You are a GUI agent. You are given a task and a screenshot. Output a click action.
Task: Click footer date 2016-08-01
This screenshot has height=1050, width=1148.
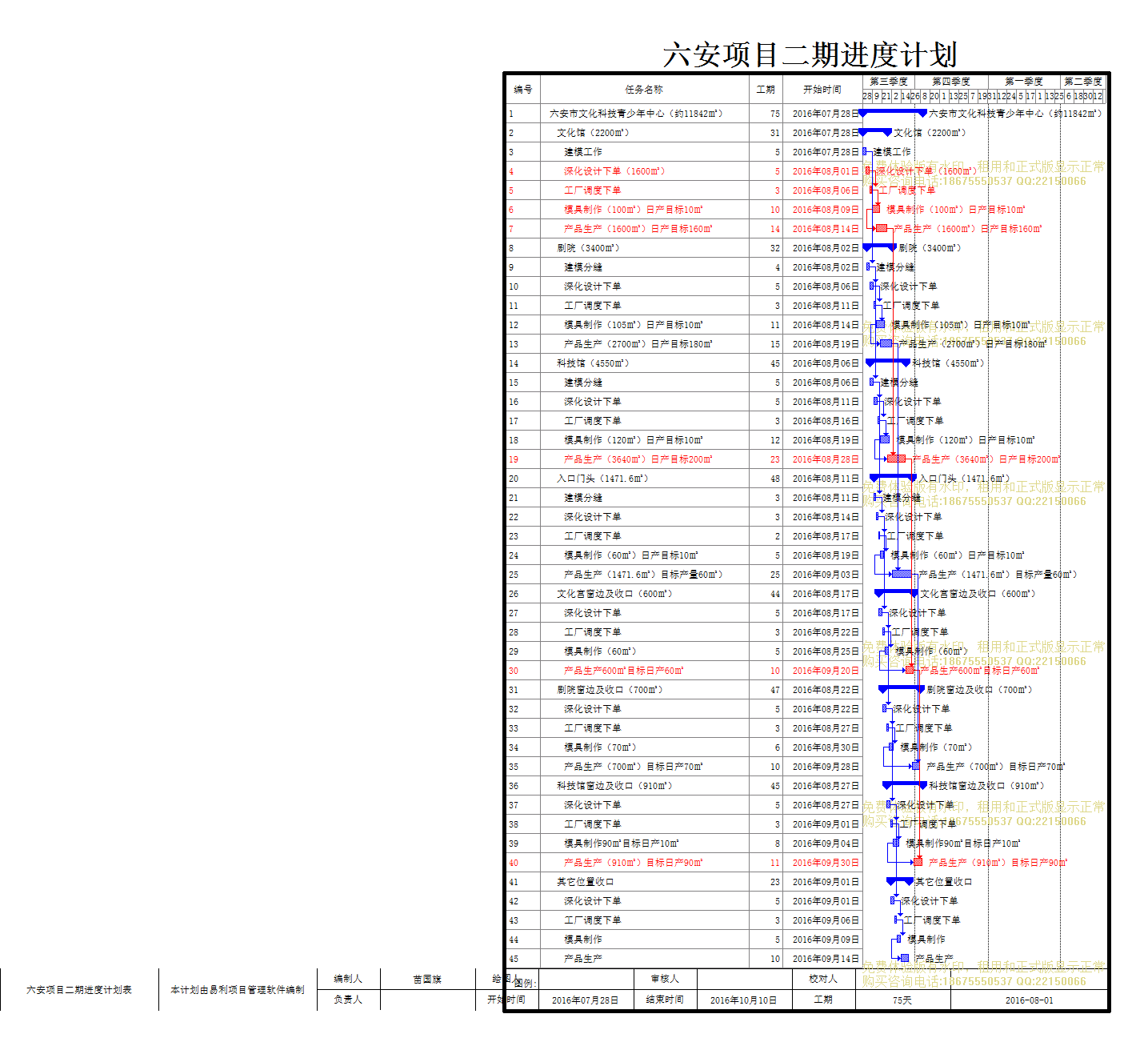click(1030, 1000)
